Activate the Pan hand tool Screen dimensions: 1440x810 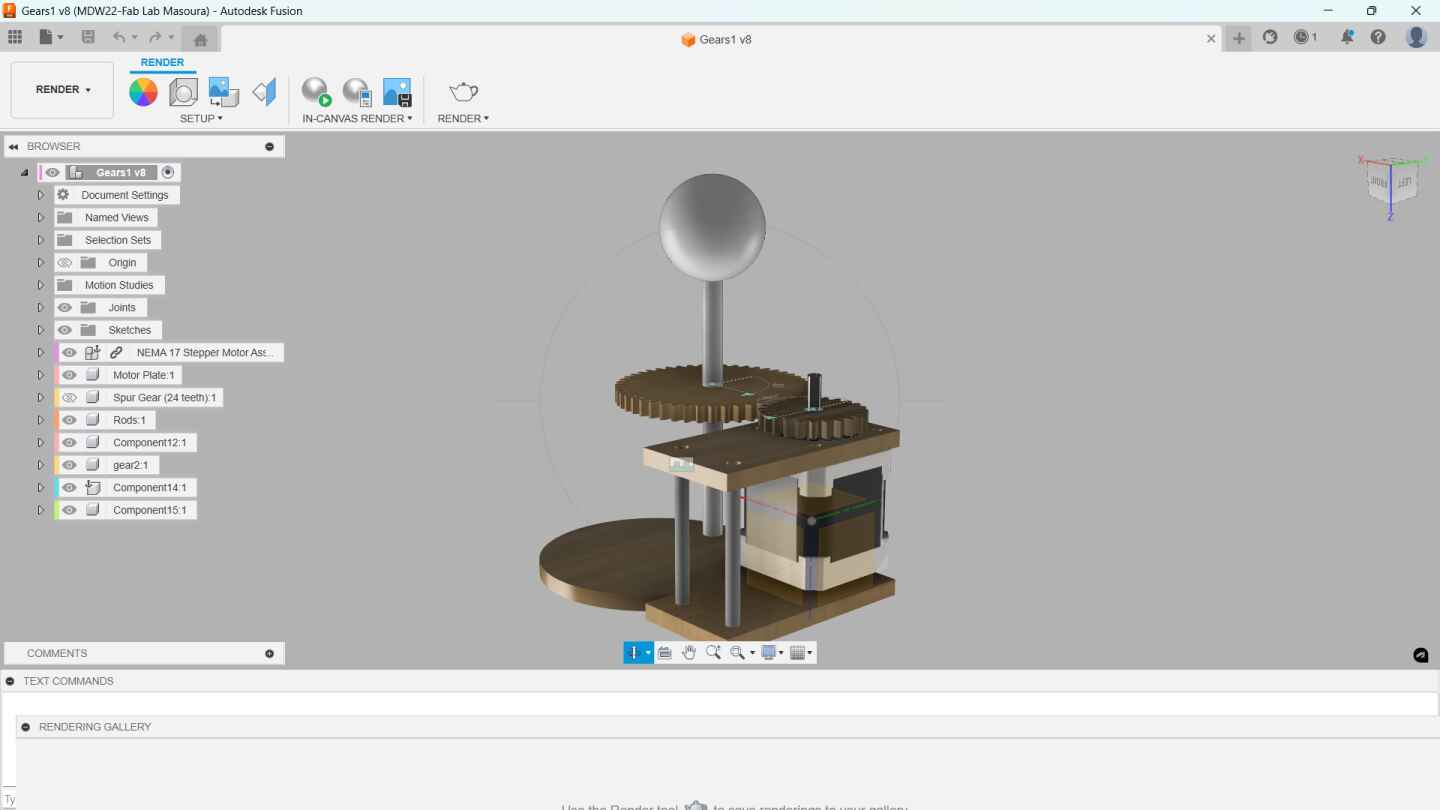point(689,652)
